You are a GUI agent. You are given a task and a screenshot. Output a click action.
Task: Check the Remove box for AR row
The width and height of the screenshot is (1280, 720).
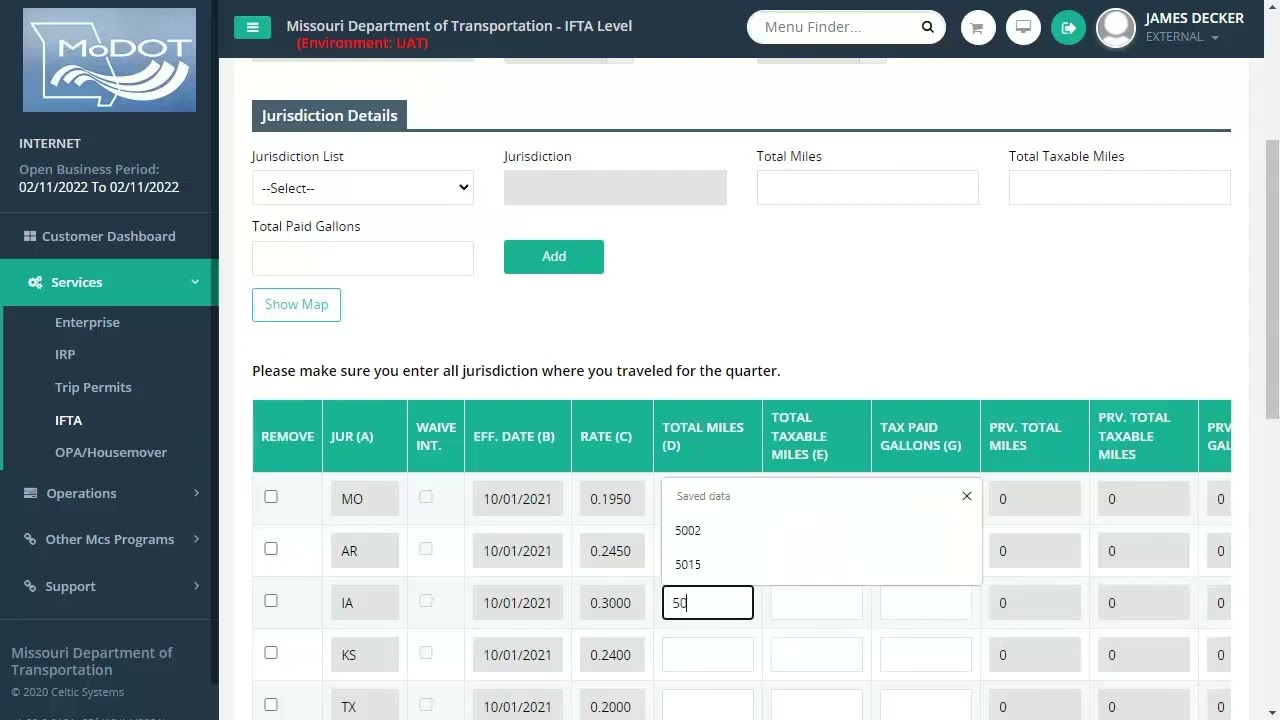pos(271,549)
